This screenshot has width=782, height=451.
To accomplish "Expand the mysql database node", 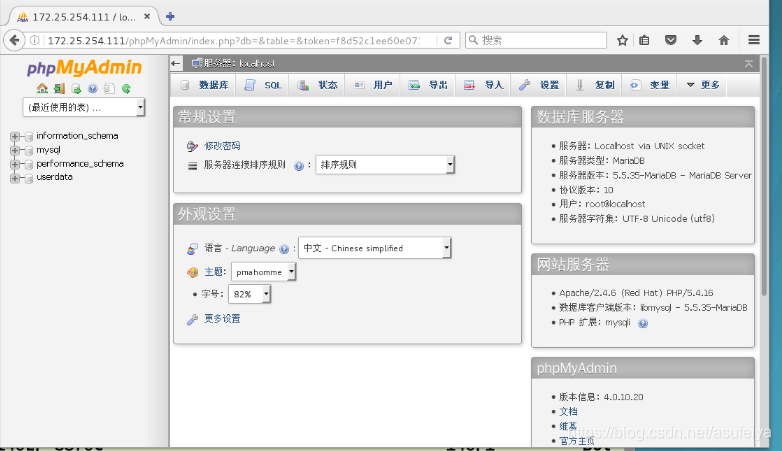I will pyautogui.click(x=14, y=150).
